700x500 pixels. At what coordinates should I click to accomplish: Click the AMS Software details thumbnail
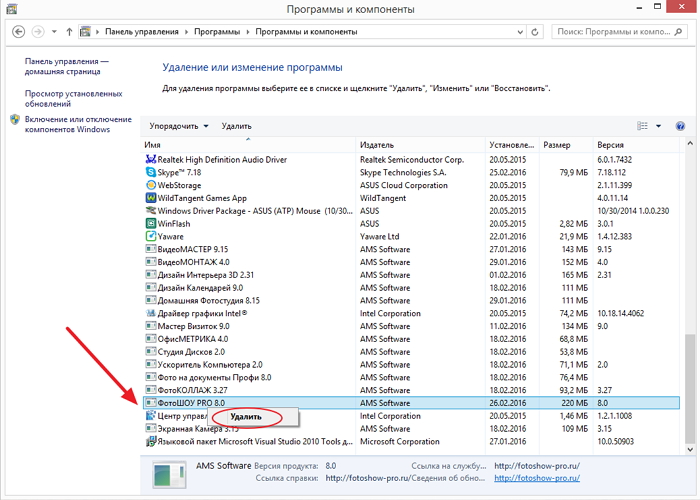pyautogui.click(x=169, y=475)
